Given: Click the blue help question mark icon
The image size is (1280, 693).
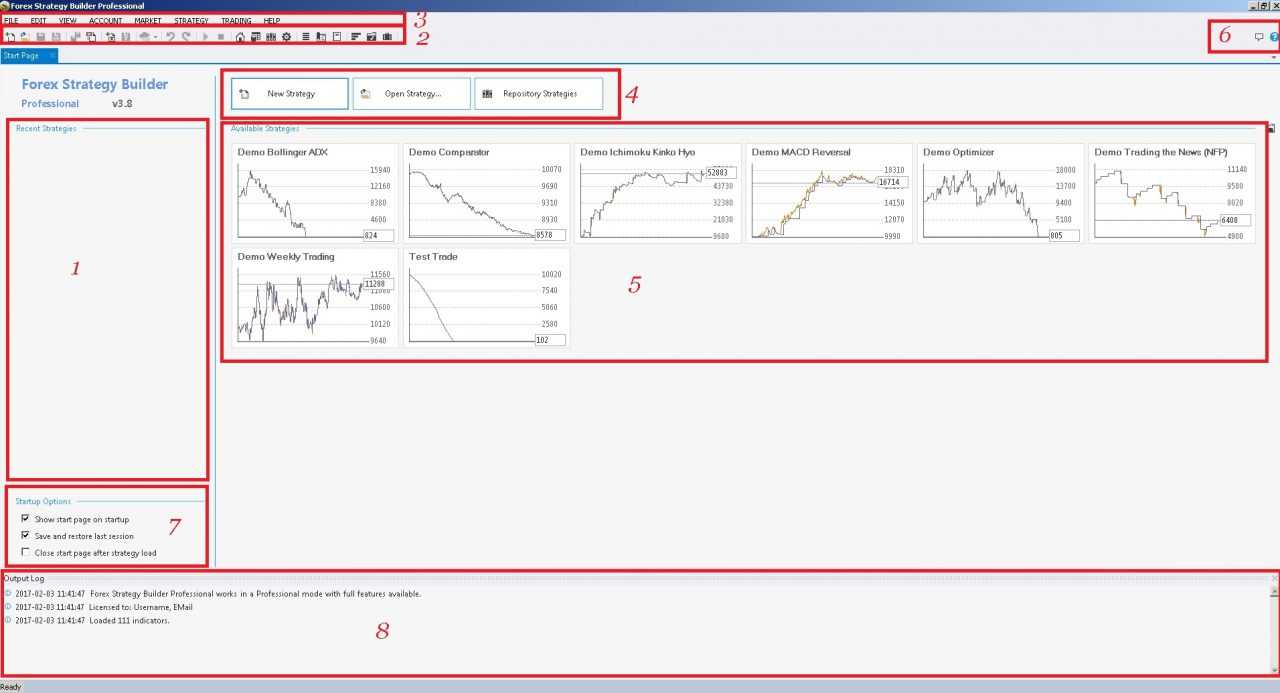Looking at the screenshot, I should (x=1274, y=37).
